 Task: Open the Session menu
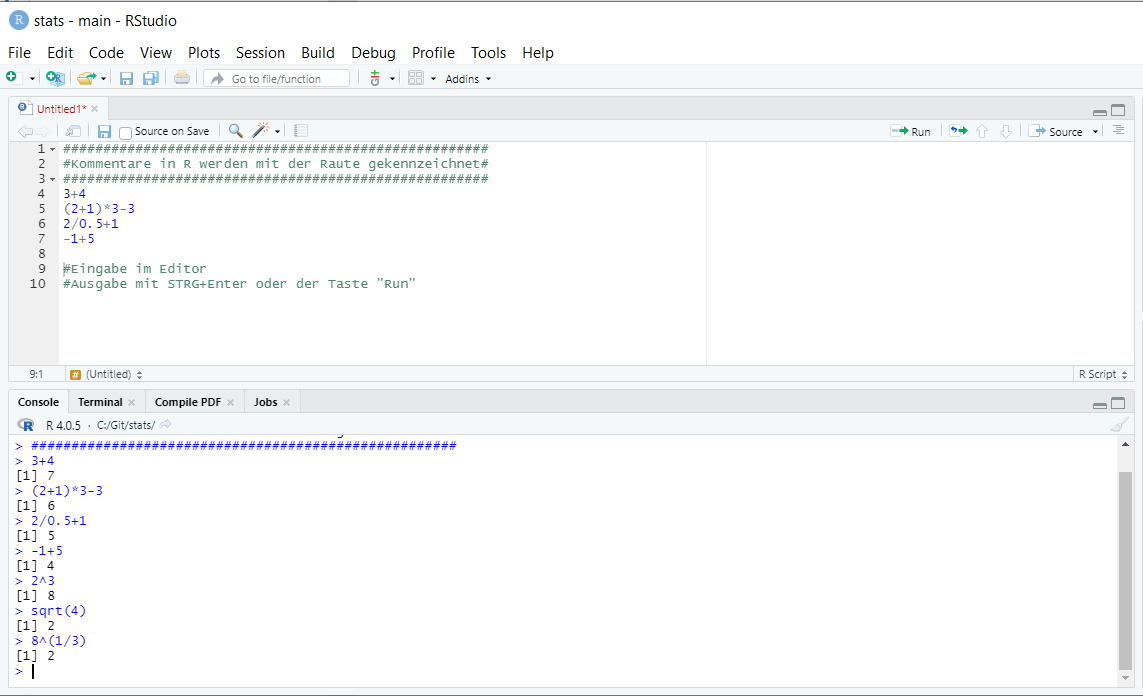point(260,53)
